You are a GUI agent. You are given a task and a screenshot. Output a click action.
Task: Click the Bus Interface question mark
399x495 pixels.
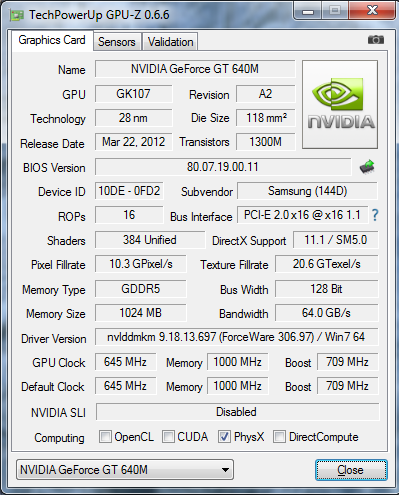pyautogui.click(x=375, y=215)
